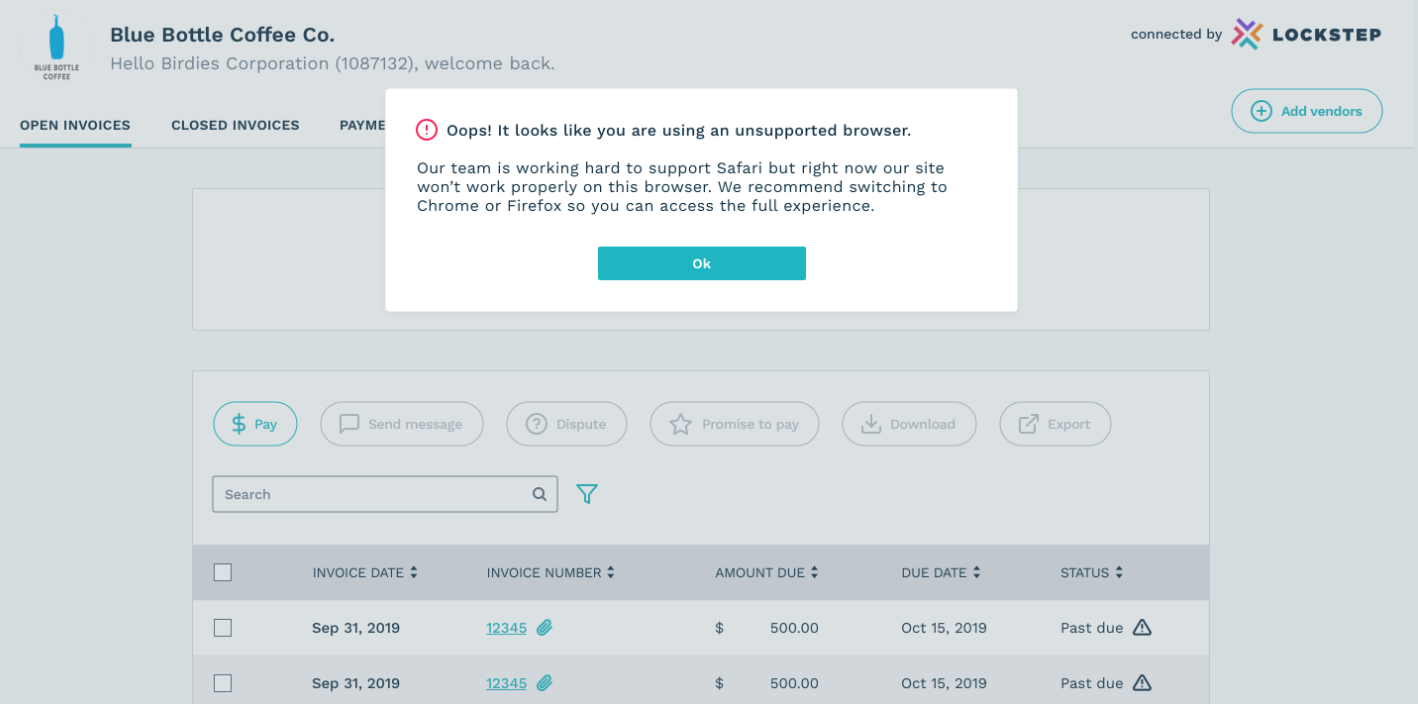Screen dimensions: 1418x704
Task: Click the Lockstep logo
Action: (x=1306, y=34)
